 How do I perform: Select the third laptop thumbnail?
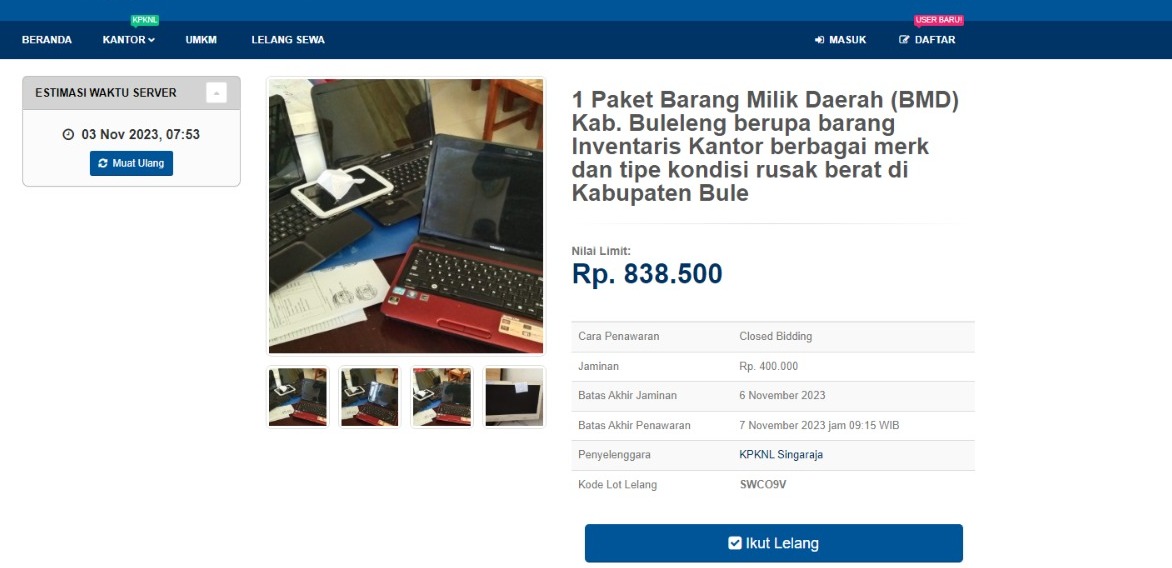[442, 397]
